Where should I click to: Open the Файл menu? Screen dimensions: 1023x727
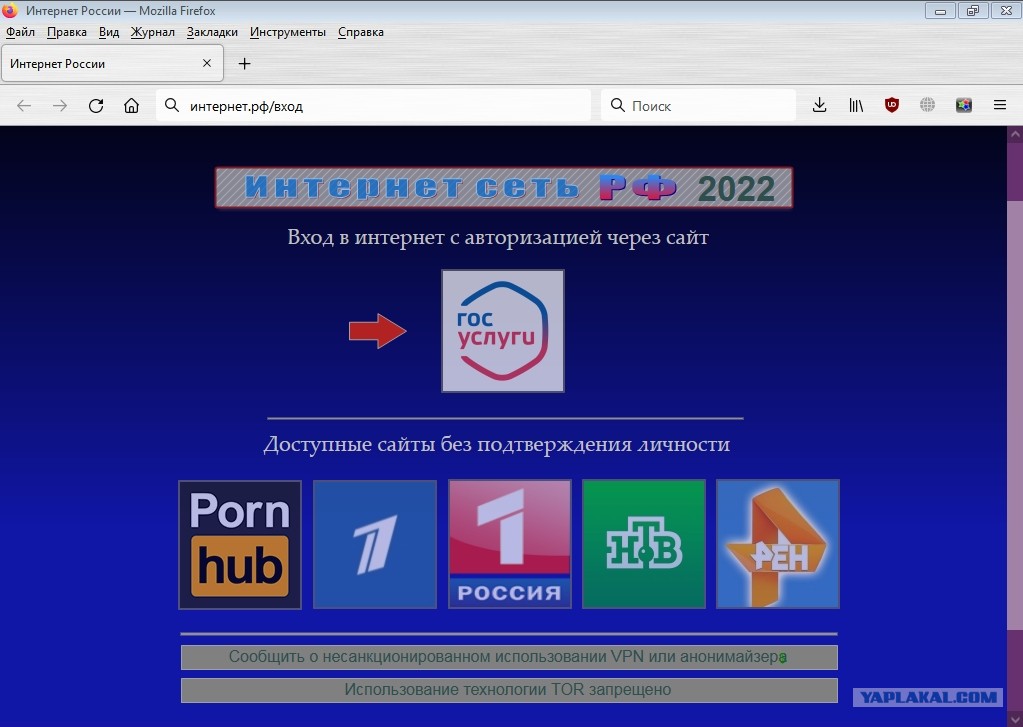point(20,32)
